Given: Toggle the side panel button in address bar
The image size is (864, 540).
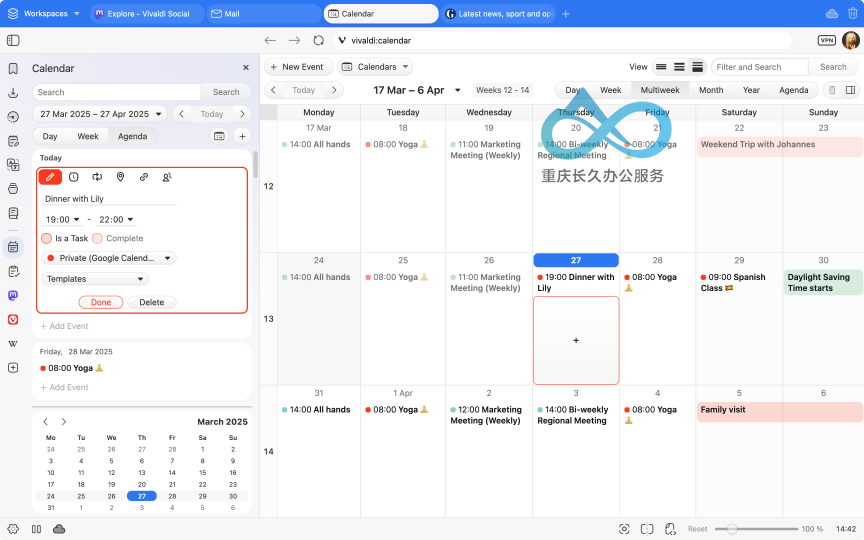Looking at the screenshot, I should (13, 40).
